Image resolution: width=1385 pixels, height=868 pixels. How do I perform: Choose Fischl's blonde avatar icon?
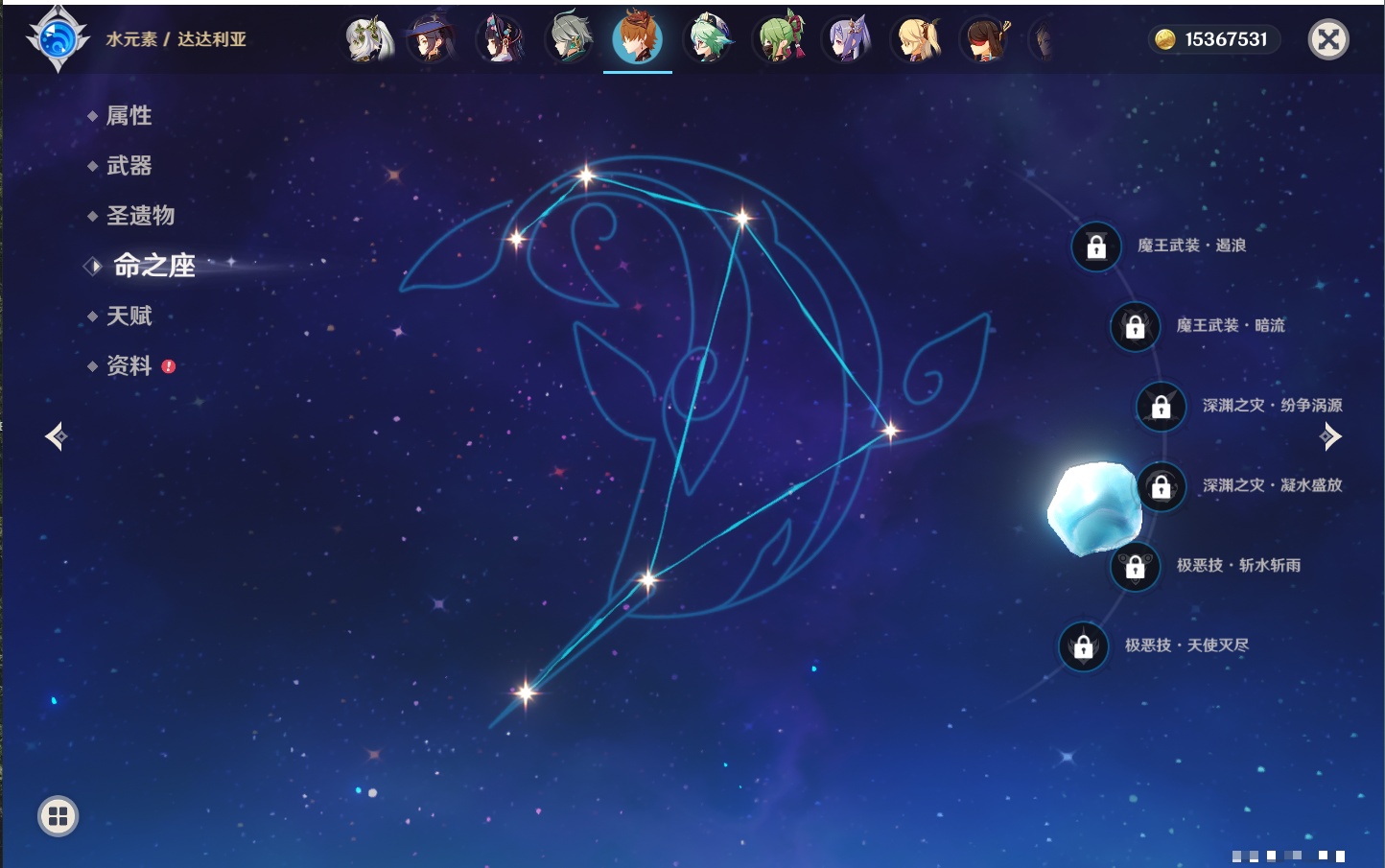pos(917,39)
